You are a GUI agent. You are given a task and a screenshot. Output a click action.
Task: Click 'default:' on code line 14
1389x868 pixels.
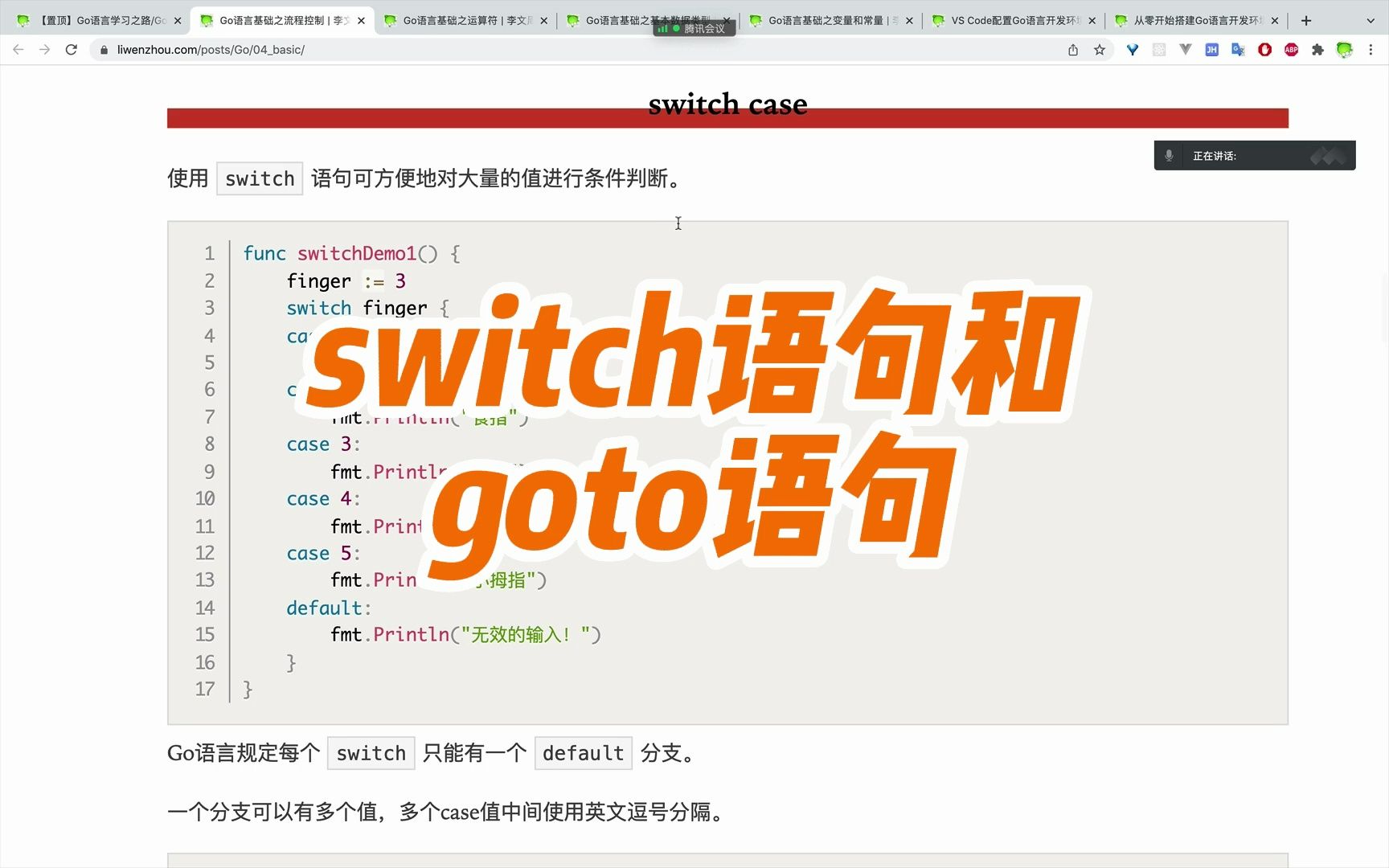(x=330, y=608)
